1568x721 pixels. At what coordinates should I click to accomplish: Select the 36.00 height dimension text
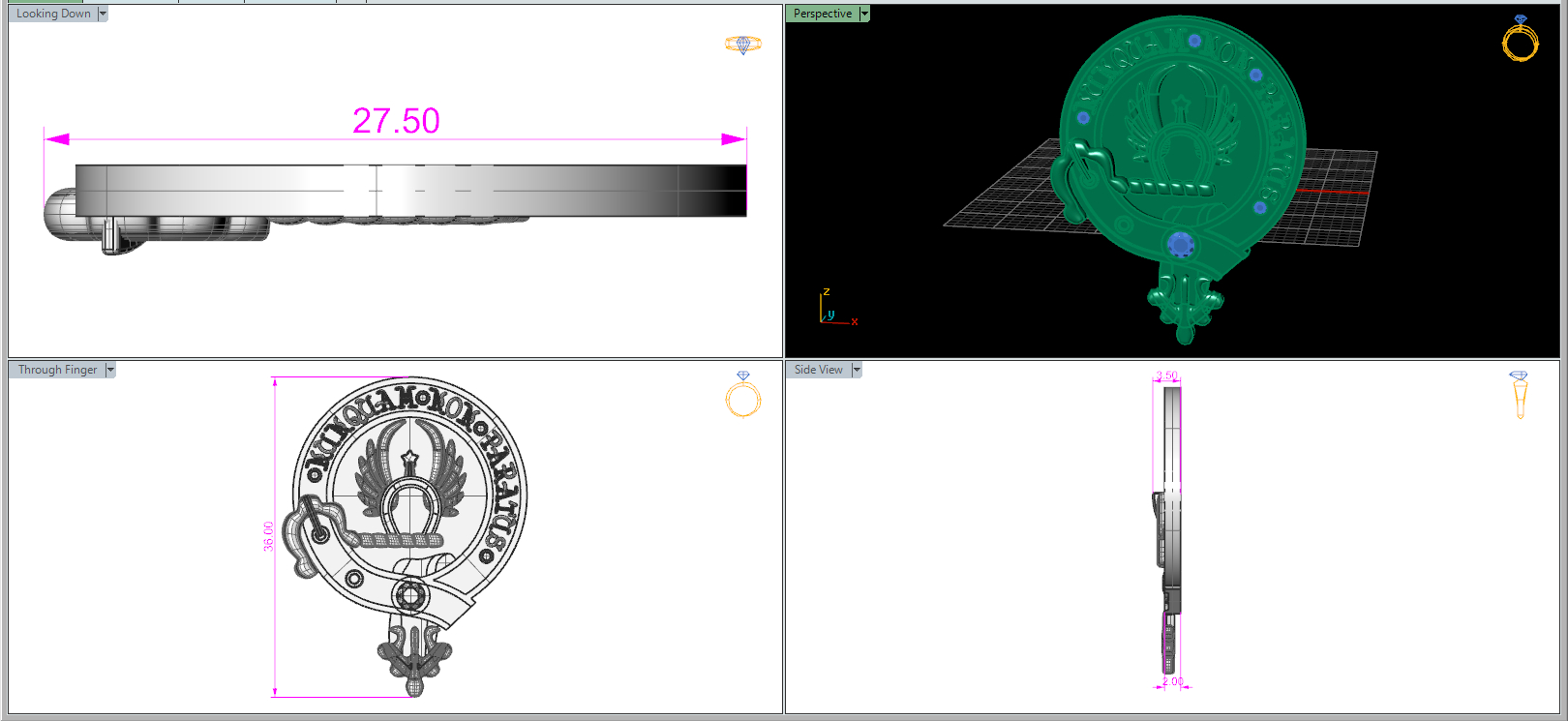coord(268,536)
